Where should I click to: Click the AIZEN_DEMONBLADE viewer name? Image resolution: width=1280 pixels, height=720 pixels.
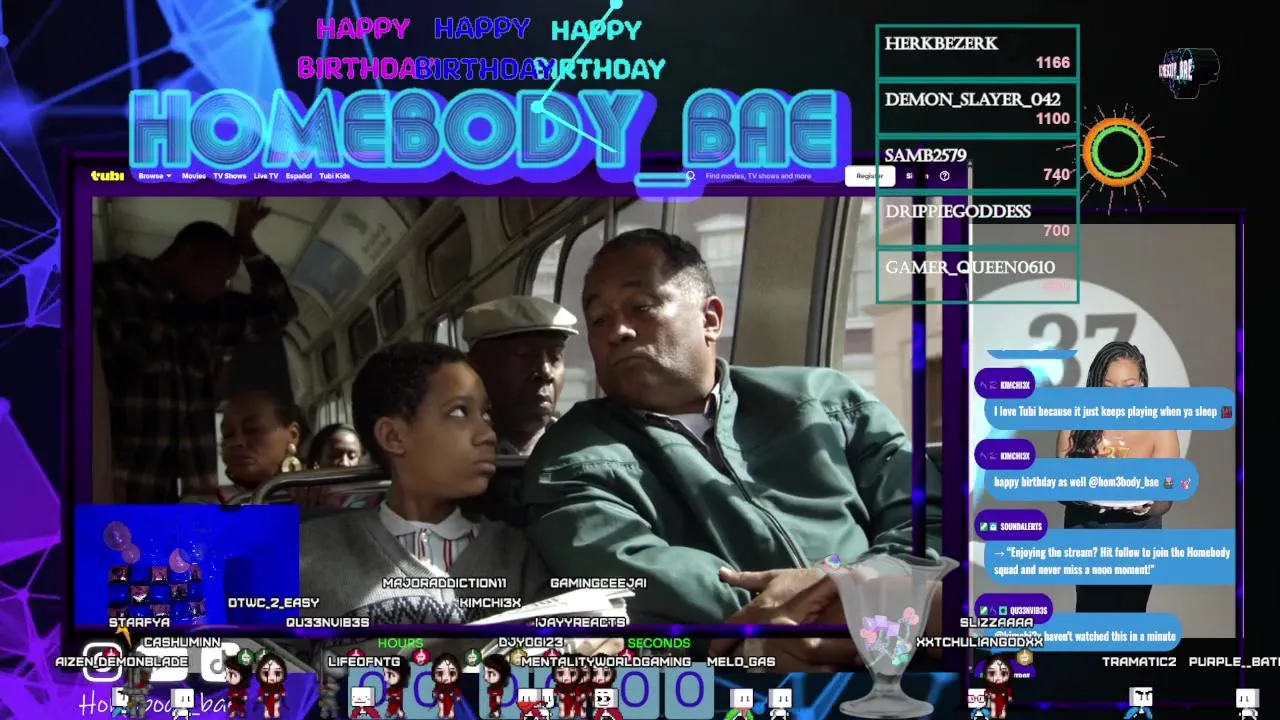[121, 661]
